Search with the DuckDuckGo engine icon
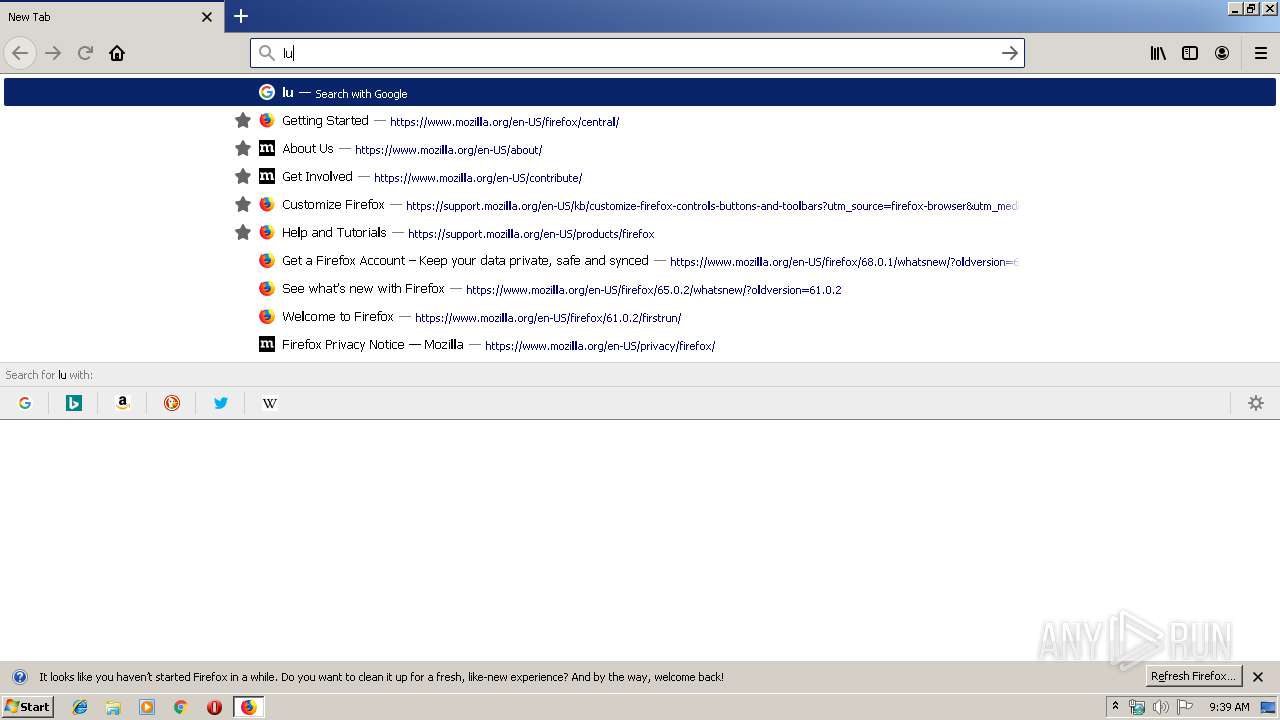 click(x=172, y=403)
